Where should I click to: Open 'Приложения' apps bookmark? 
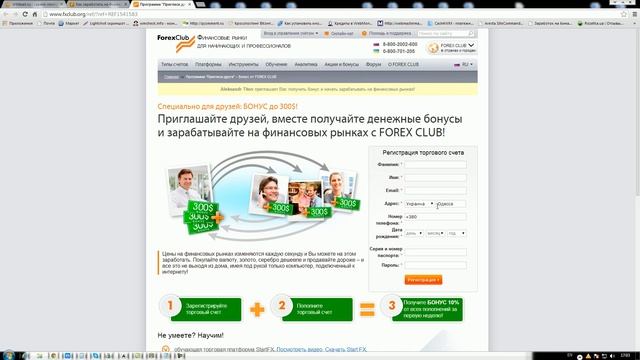[x=18, y=23]
